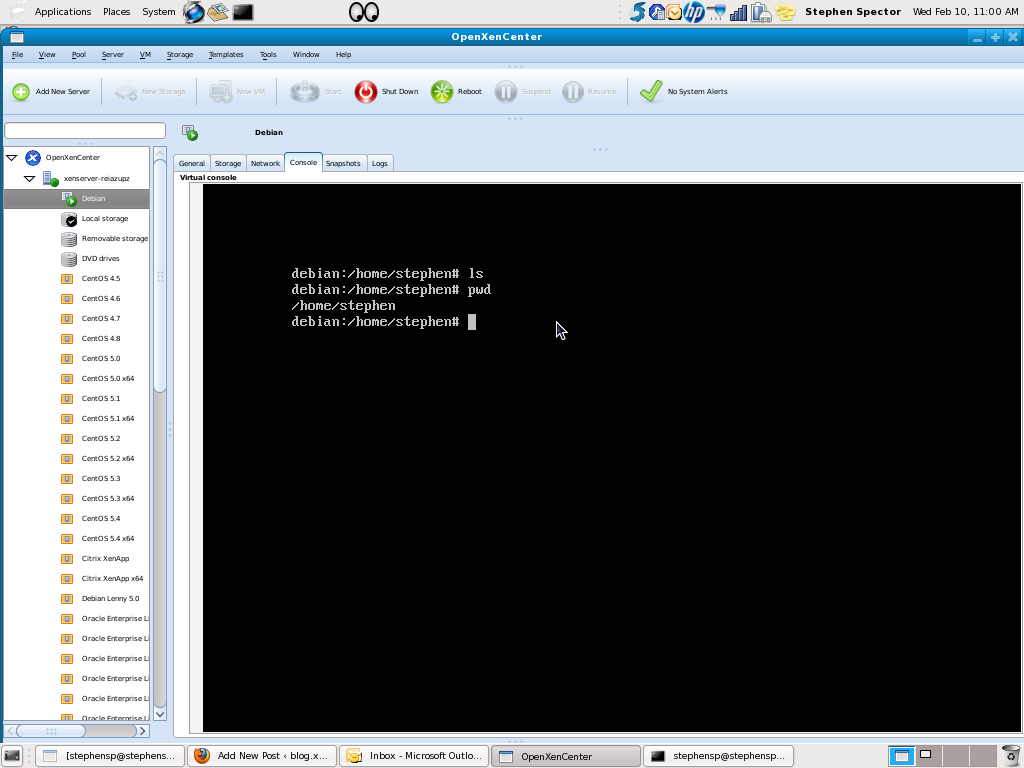1024x768 pixels.
Task: Select the Local storage icon in tree
Action: click(x=69, y=219)
